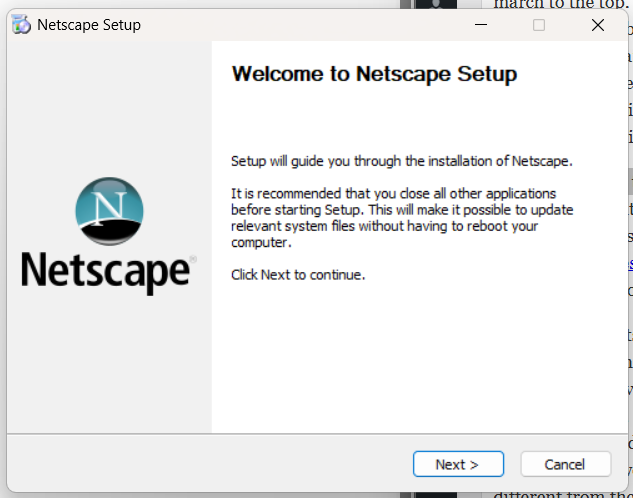Click the "Welcome to Netscape Setup" heading
This screenshot has width=633, height=498.
point(374,74)
